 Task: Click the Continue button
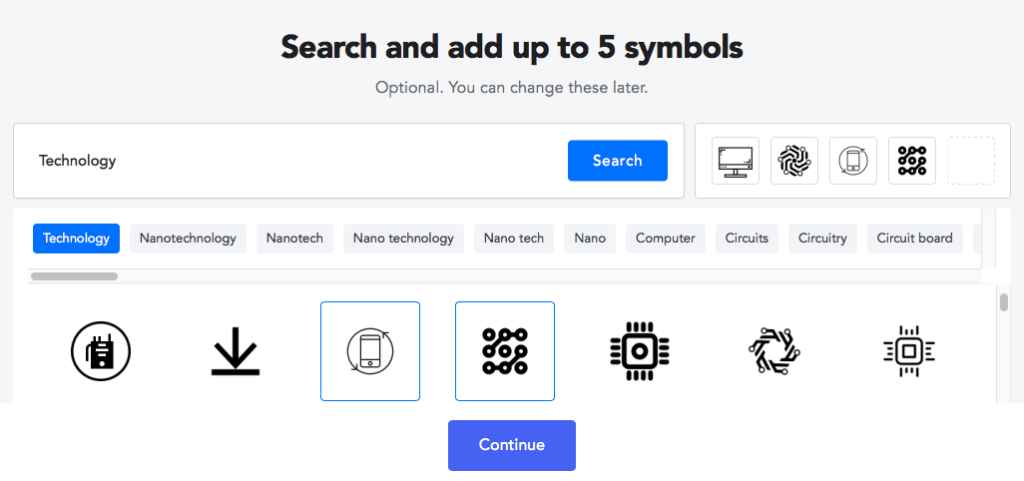click(x=512, y=445)
